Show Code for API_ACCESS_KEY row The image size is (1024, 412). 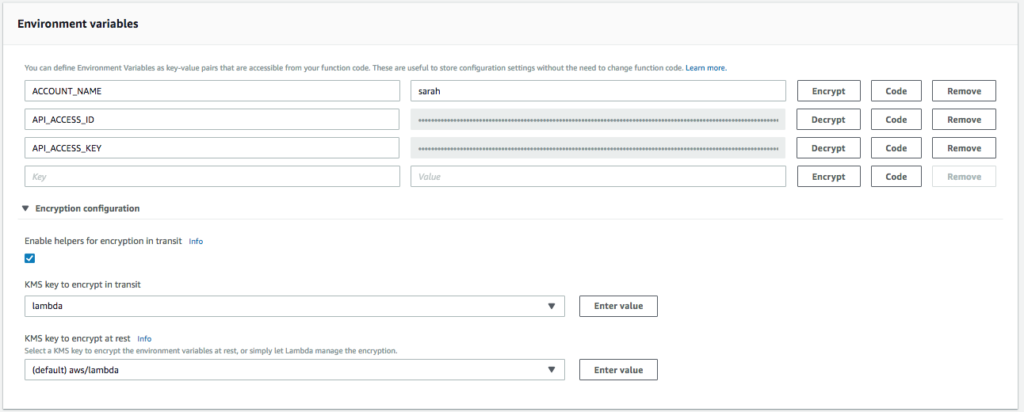(896, 148)
